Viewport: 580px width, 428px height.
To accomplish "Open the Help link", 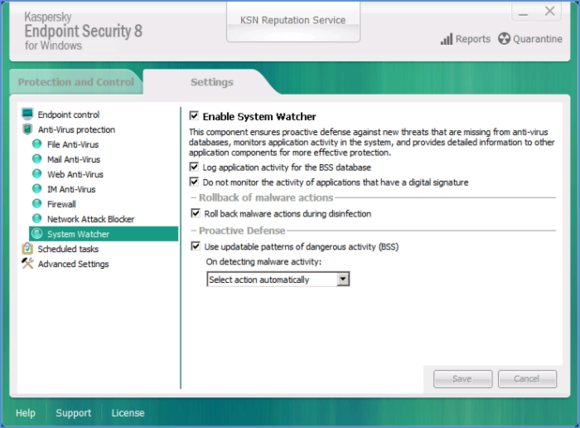I will 26,413.
